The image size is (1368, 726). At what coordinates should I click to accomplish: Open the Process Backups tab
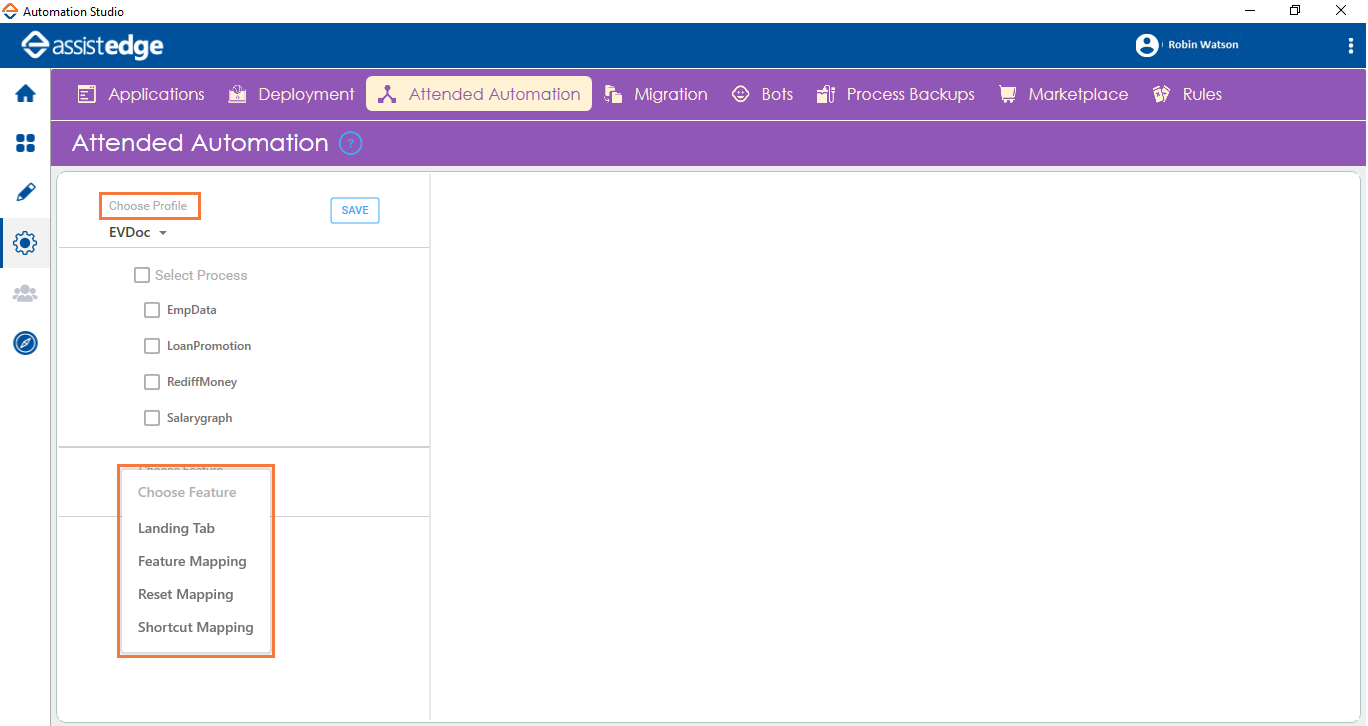tap(895, 94)
